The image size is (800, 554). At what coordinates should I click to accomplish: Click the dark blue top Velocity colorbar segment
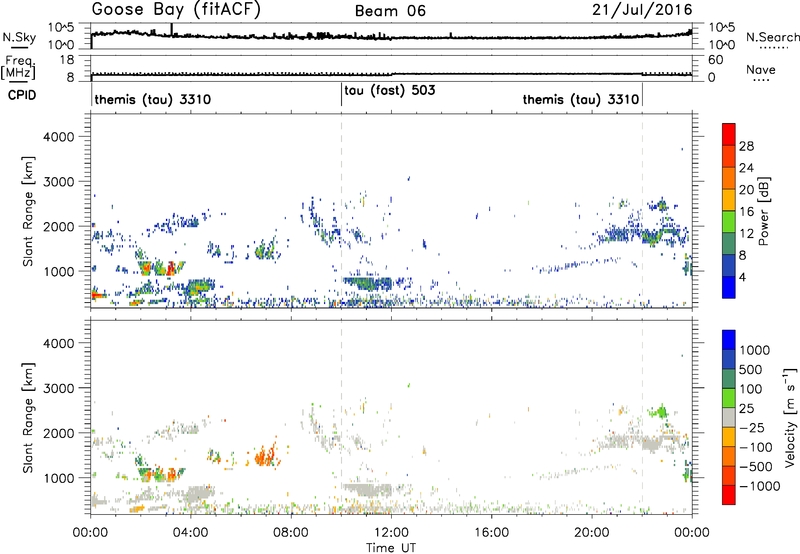tap(729, 340)
